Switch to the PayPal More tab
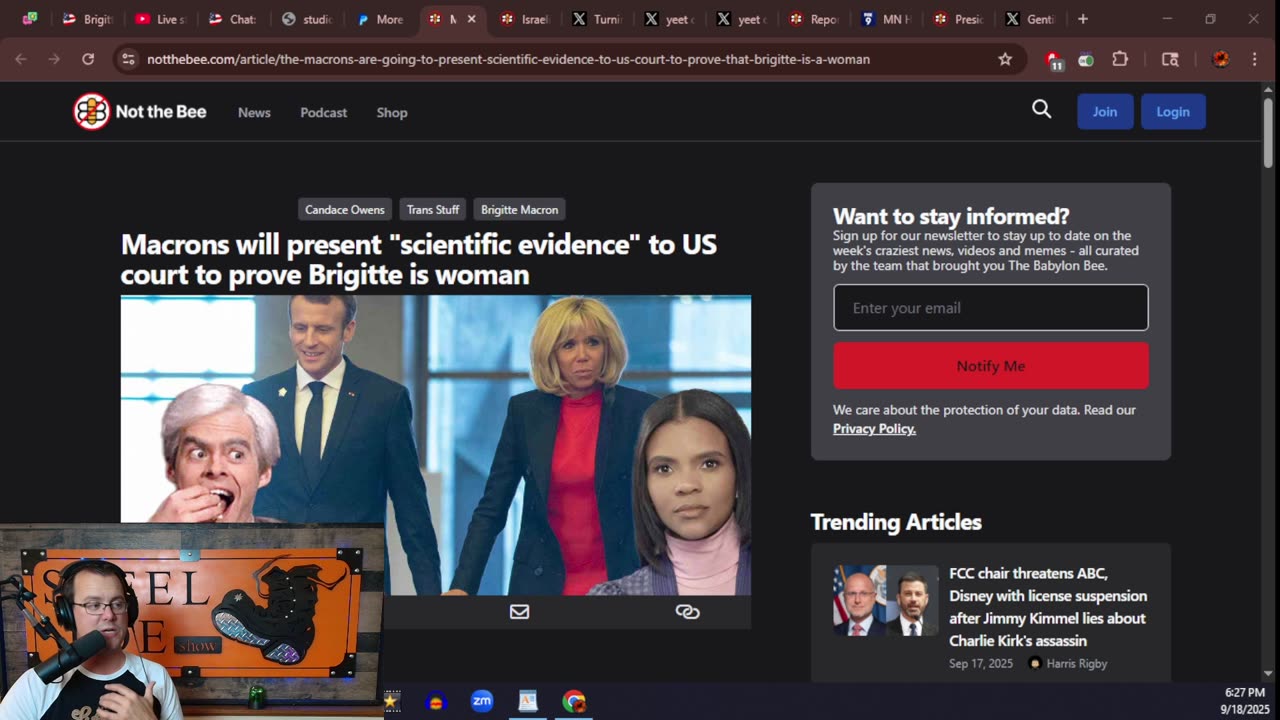The width and height of the screenshot is (1280, 720). click(380, 19)
